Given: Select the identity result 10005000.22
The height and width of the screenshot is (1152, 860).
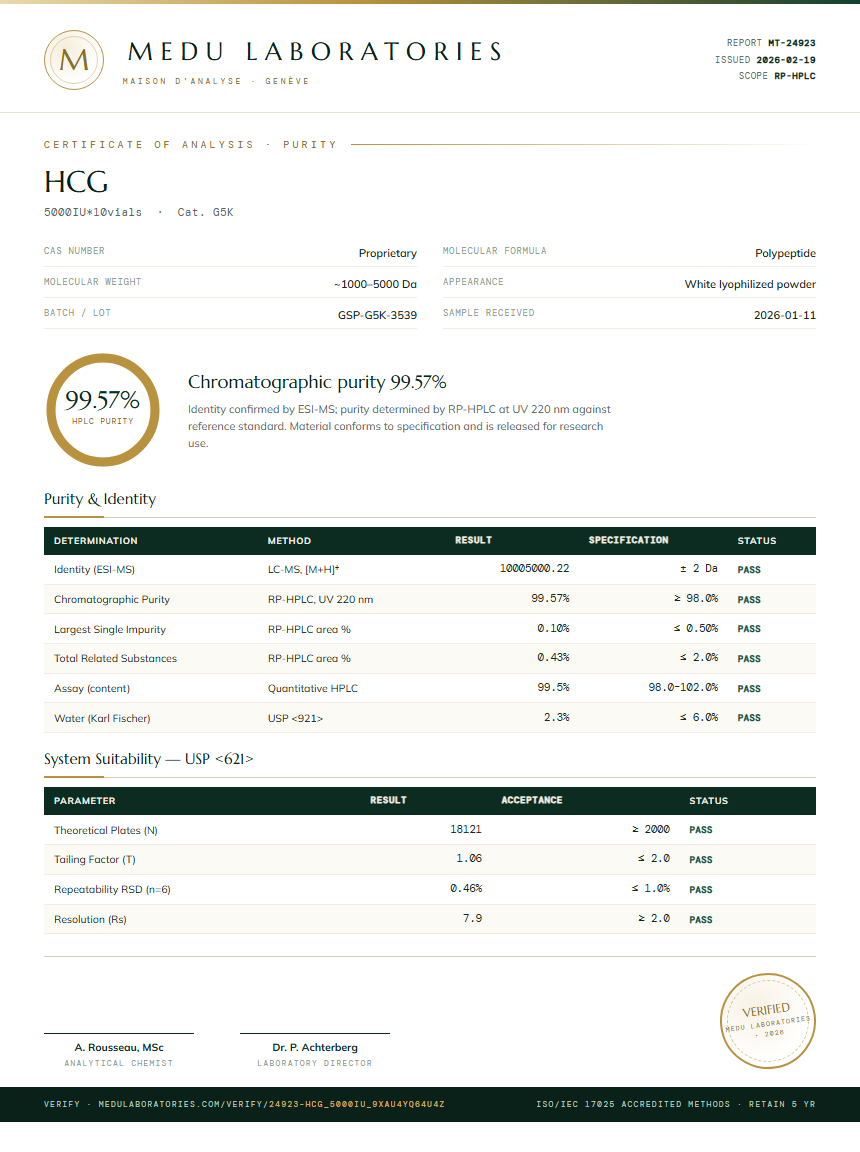Looking at the screenshot, I should point(535,569).
